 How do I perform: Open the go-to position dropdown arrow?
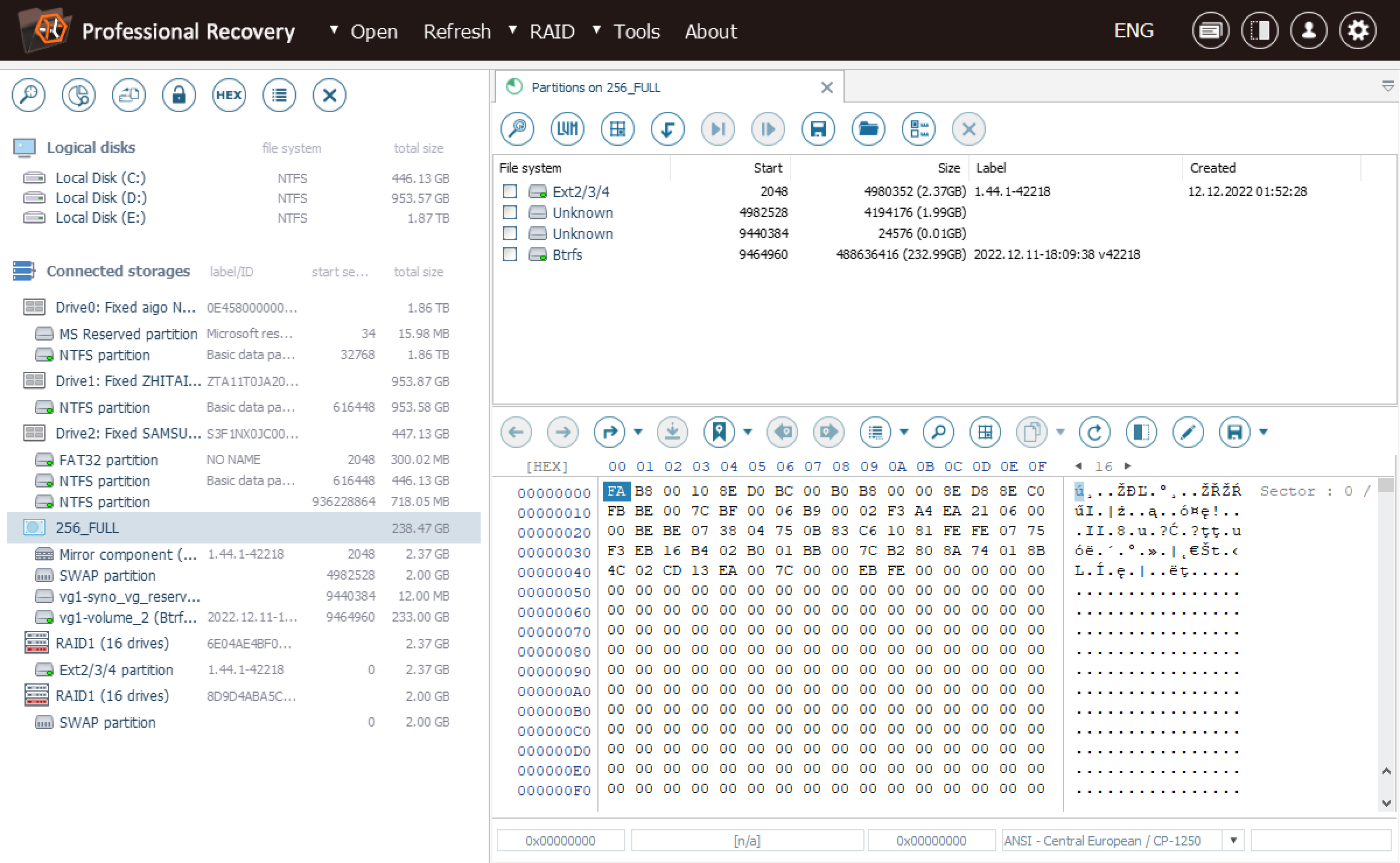(x=638, y=432)
